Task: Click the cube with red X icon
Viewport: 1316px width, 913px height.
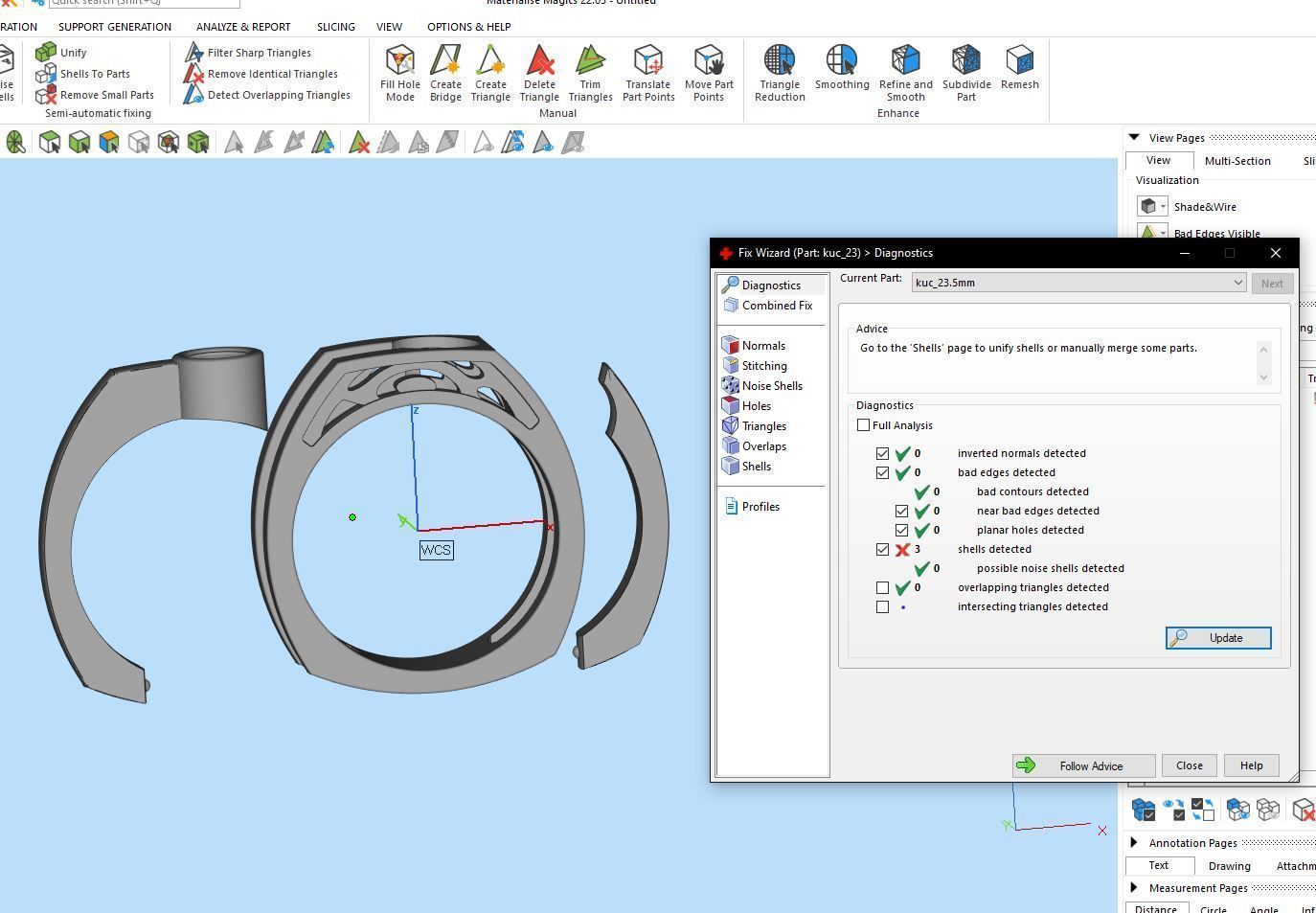Action: pos(1304,810)
